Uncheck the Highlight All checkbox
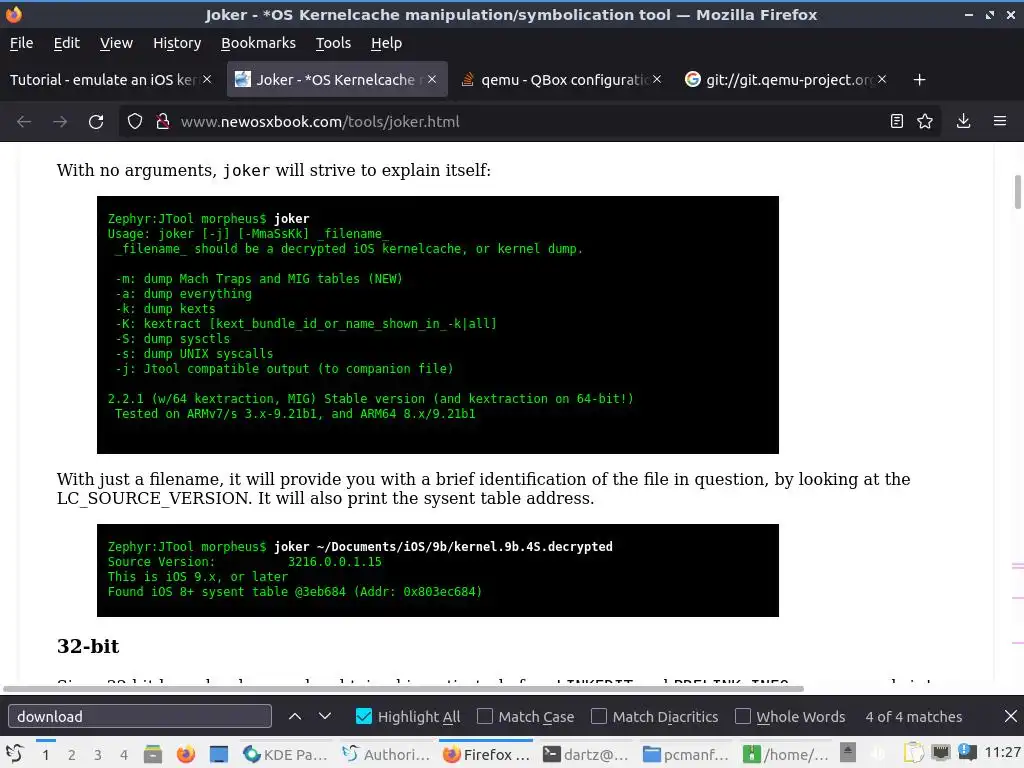Image resolution: width=1024 pixels, height=768 pixels. click(x=364, y=716)
